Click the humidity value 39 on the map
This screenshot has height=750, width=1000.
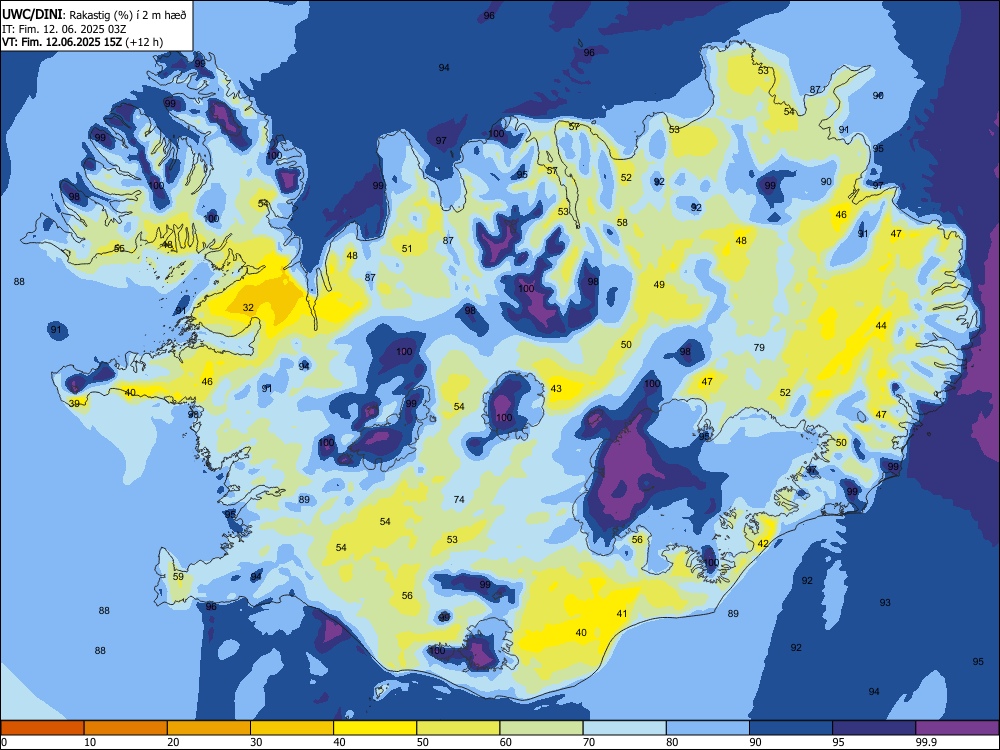pyautogui.click(x=75, y=403)
